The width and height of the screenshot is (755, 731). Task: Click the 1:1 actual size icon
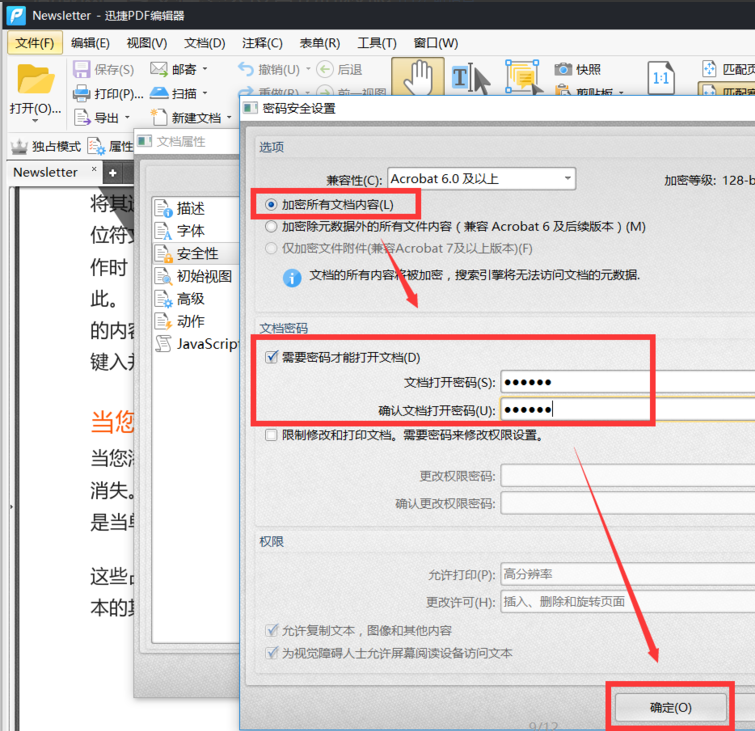pos(661,77)
